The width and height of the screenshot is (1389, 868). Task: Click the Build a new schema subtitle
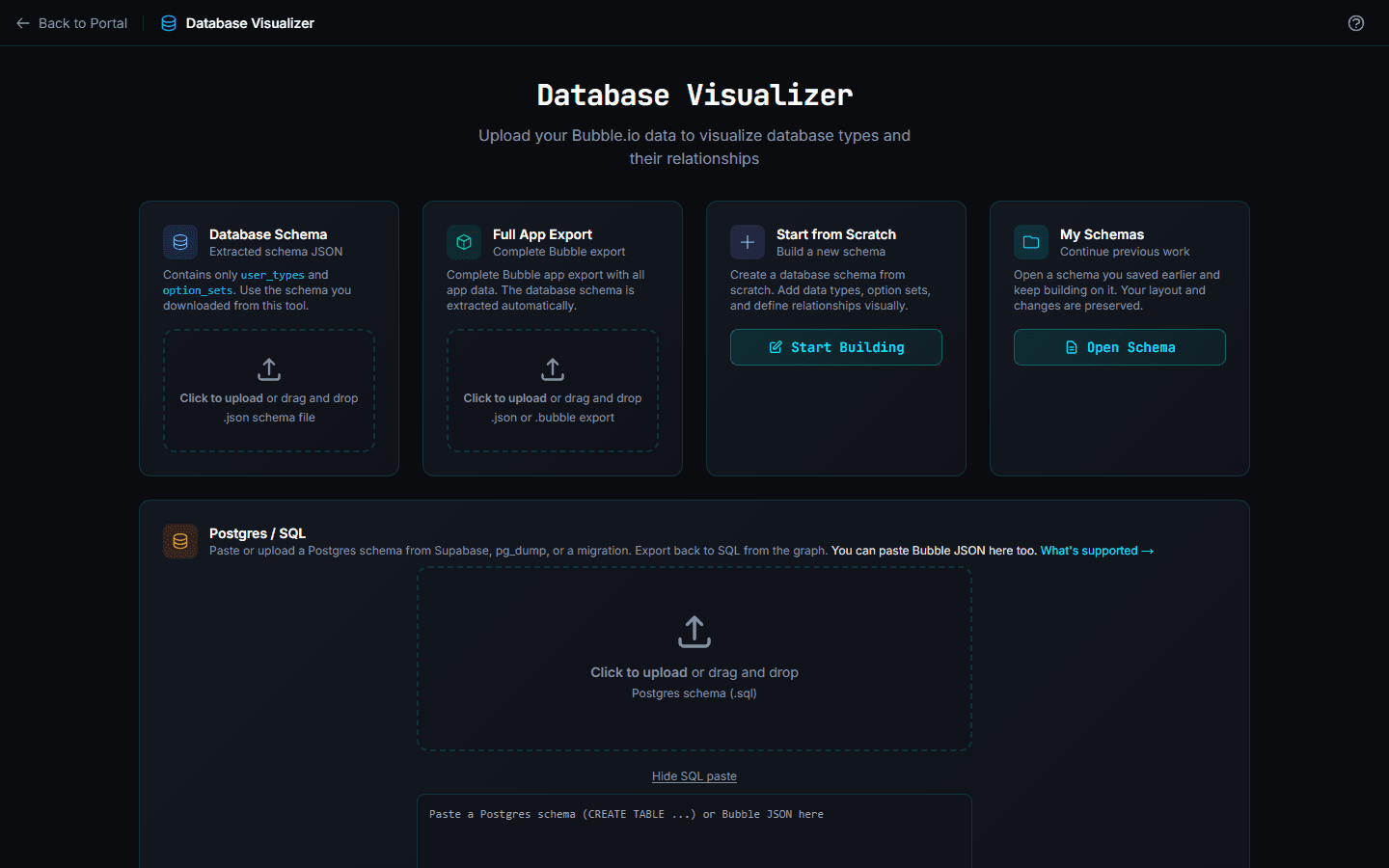pyautogui.click(x=831, y=252)
